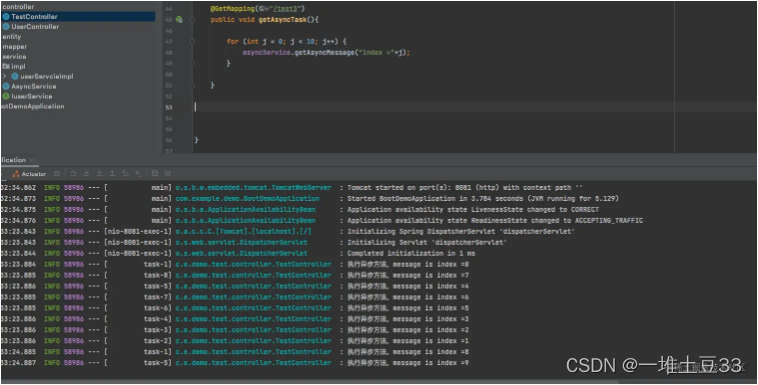Select the impl folder label
Viewport: 758px width, 385px height.
click(x=18, y=66)
